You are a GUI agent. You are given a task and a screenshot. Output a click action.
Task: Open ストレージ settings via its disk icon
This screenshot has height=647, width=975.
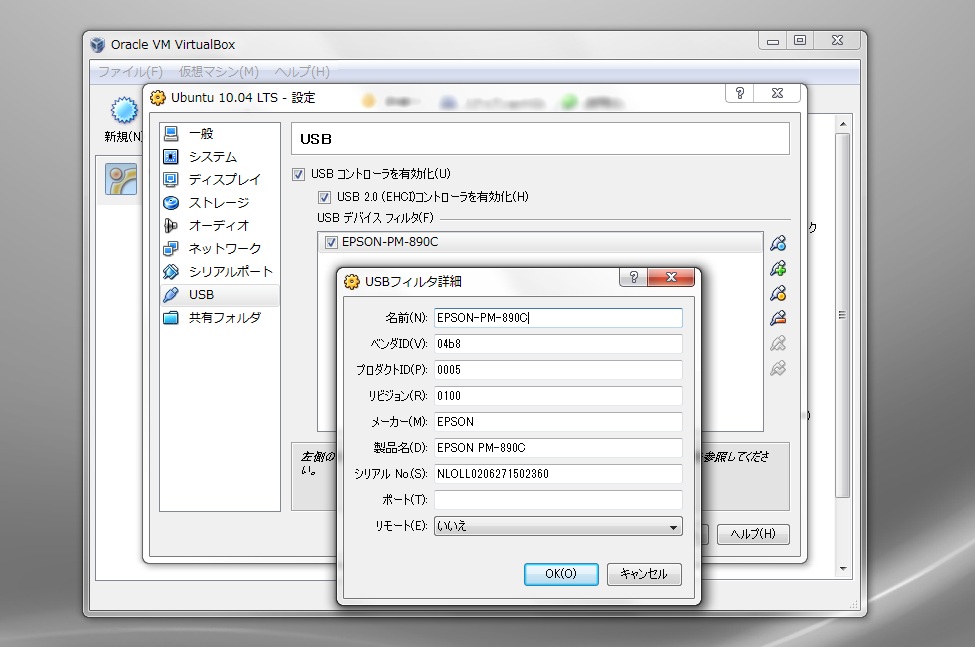tap(171, 203)
